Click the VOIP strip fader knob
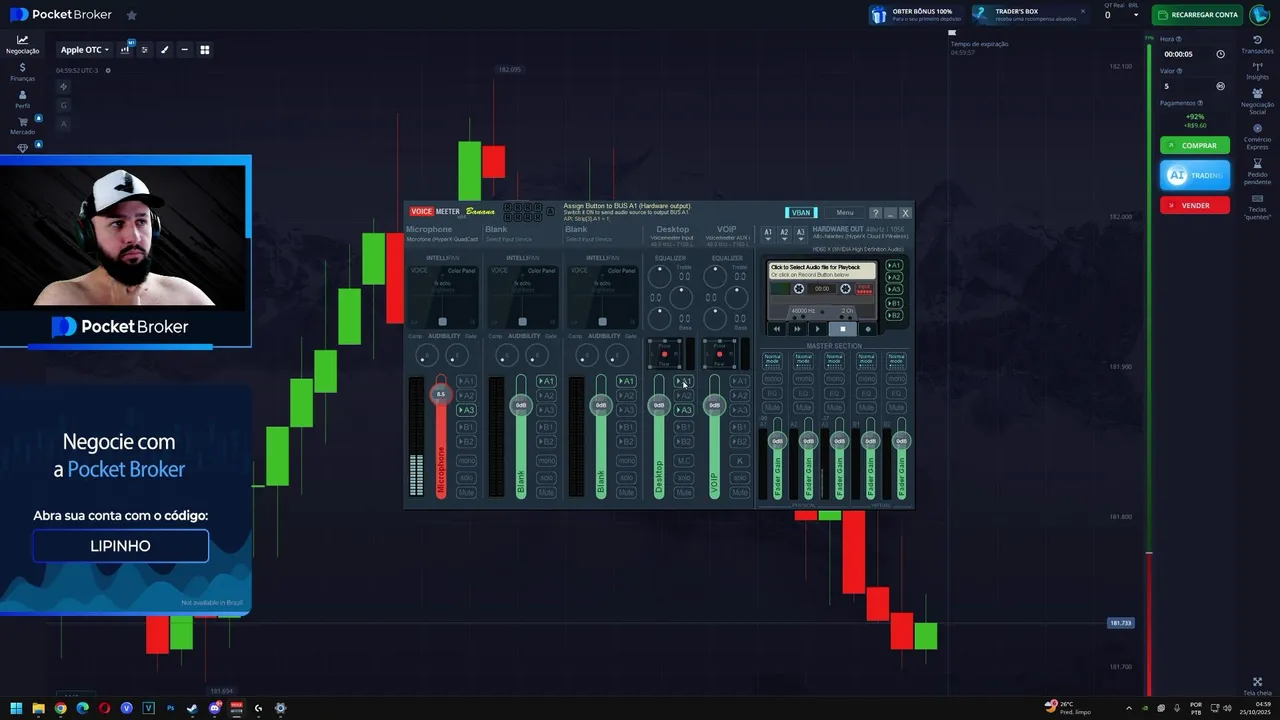The image size is (1280, 720). [x=714, y=405]
